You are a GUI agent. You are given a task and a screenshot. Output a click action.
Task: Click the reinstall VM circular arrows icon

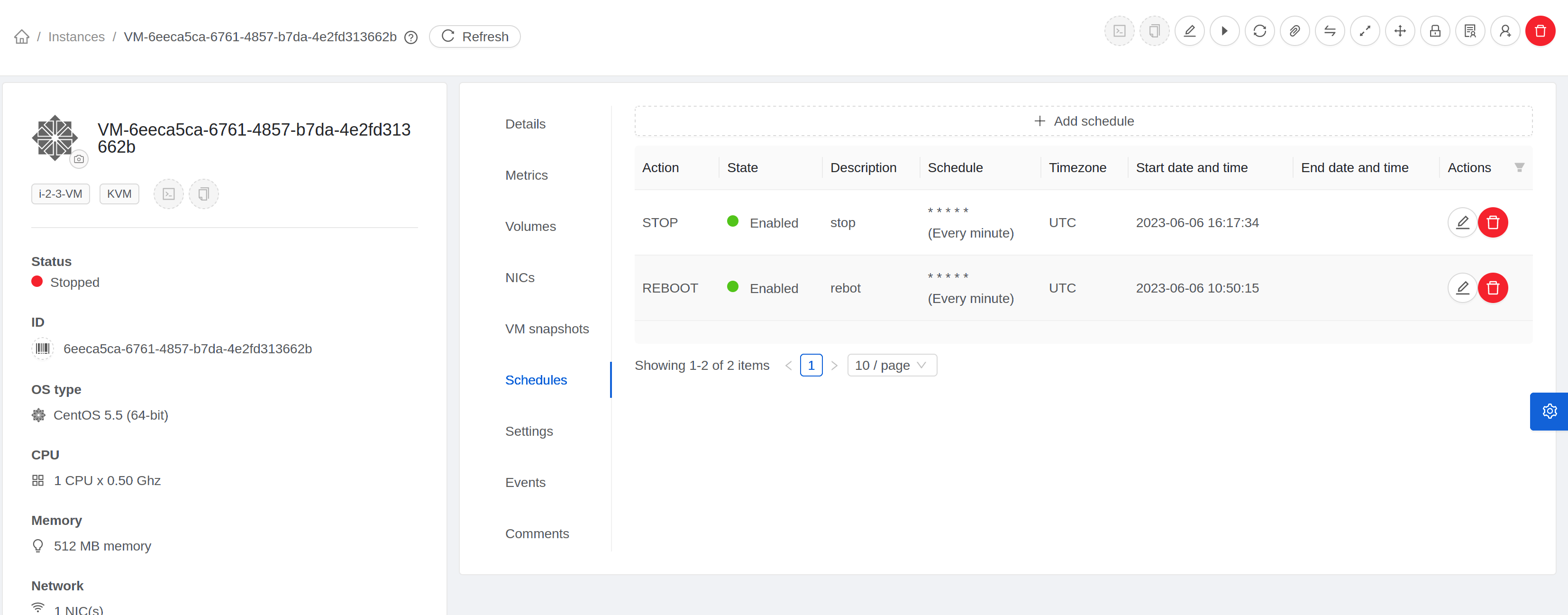pos(1259,31)
